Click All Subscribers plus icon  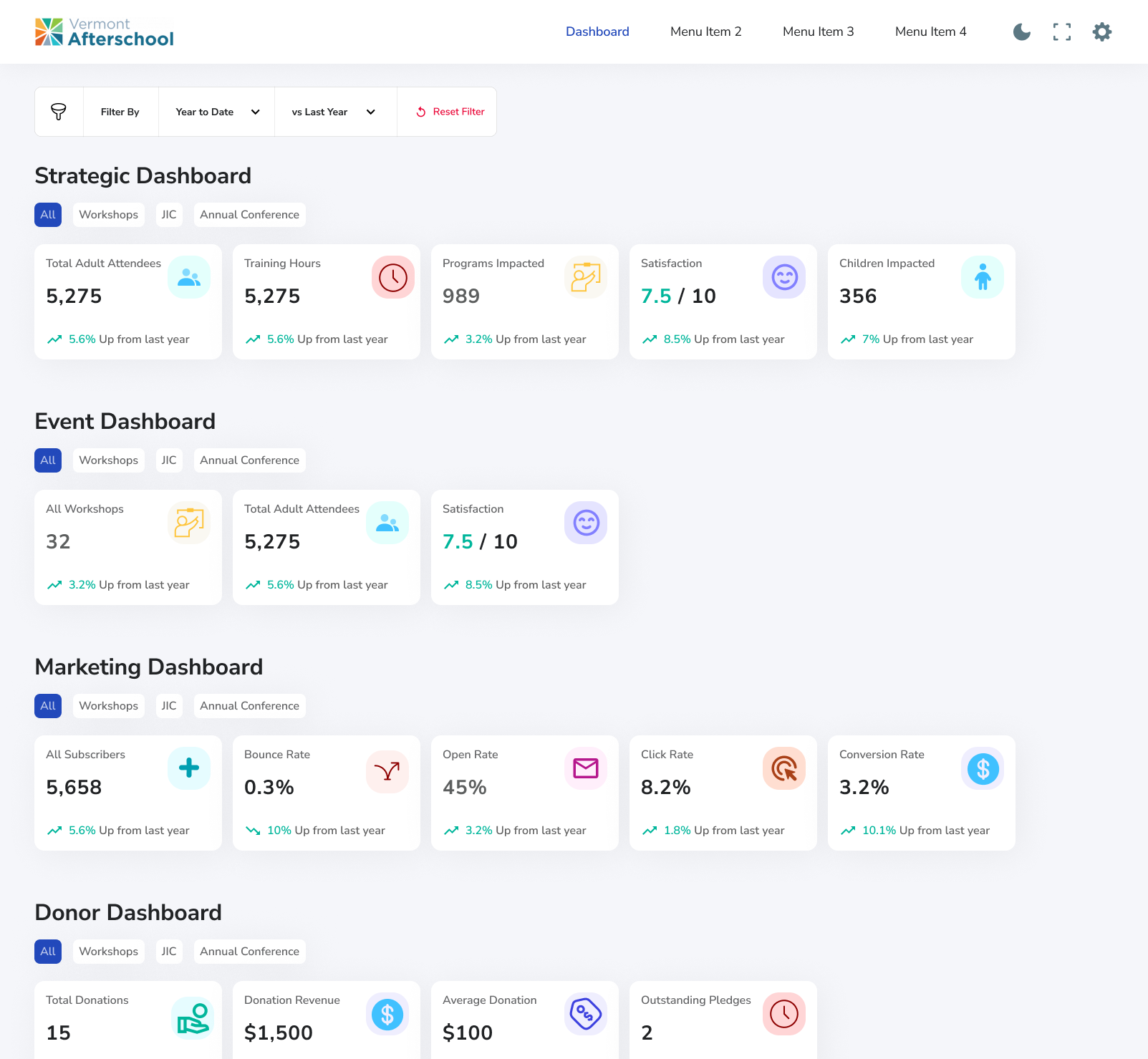tap(189, 768)
